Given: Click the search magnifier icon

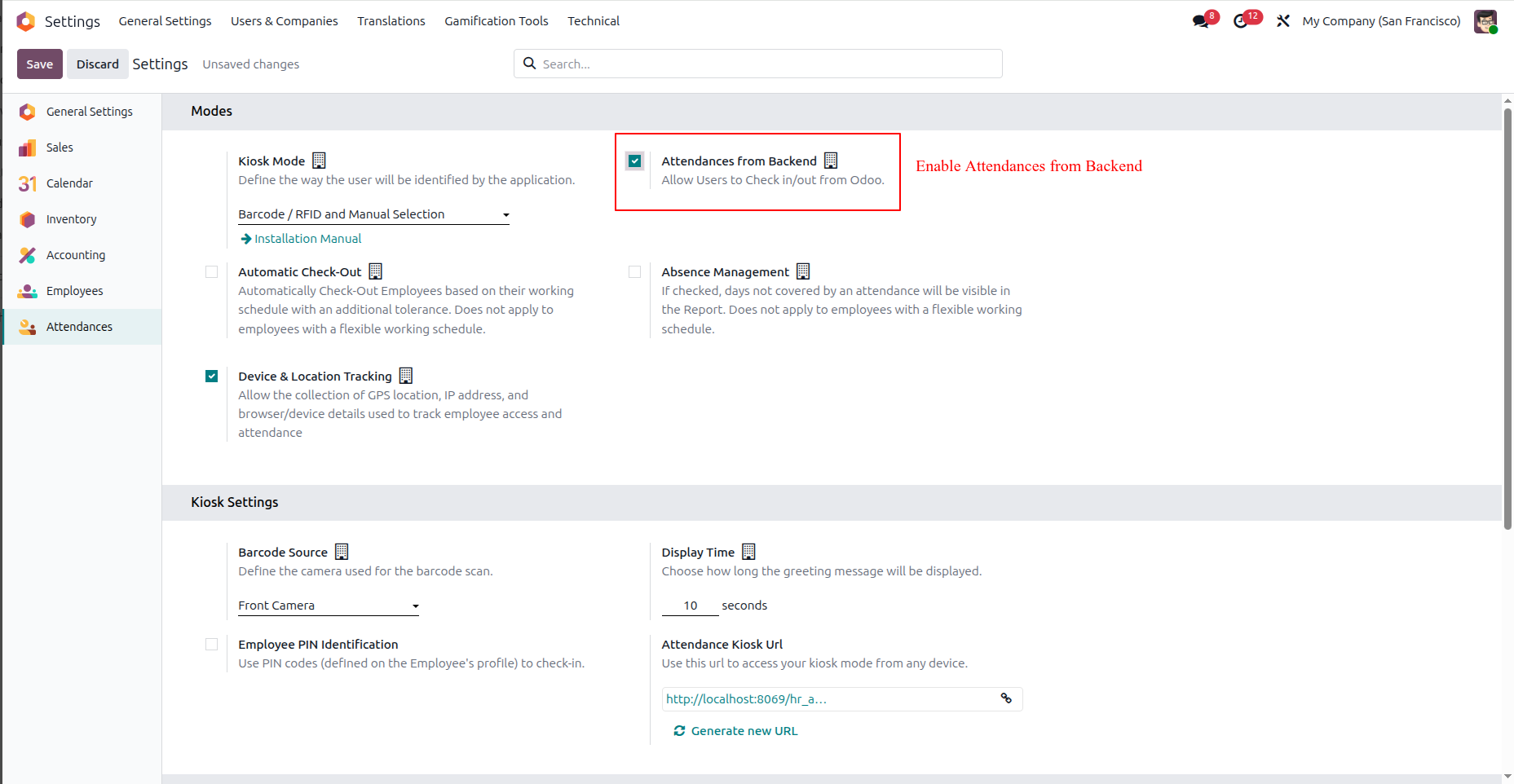Looking at the screenshot, I should tap(530, 64).
